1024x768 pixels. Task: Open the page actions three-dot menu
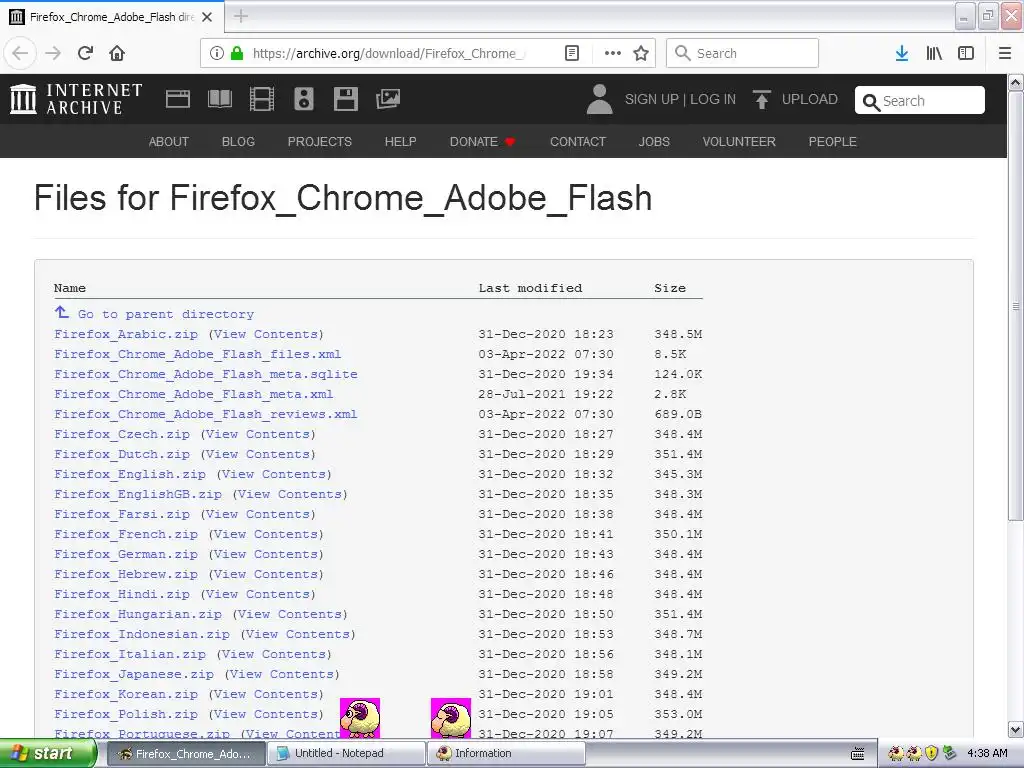613,53
